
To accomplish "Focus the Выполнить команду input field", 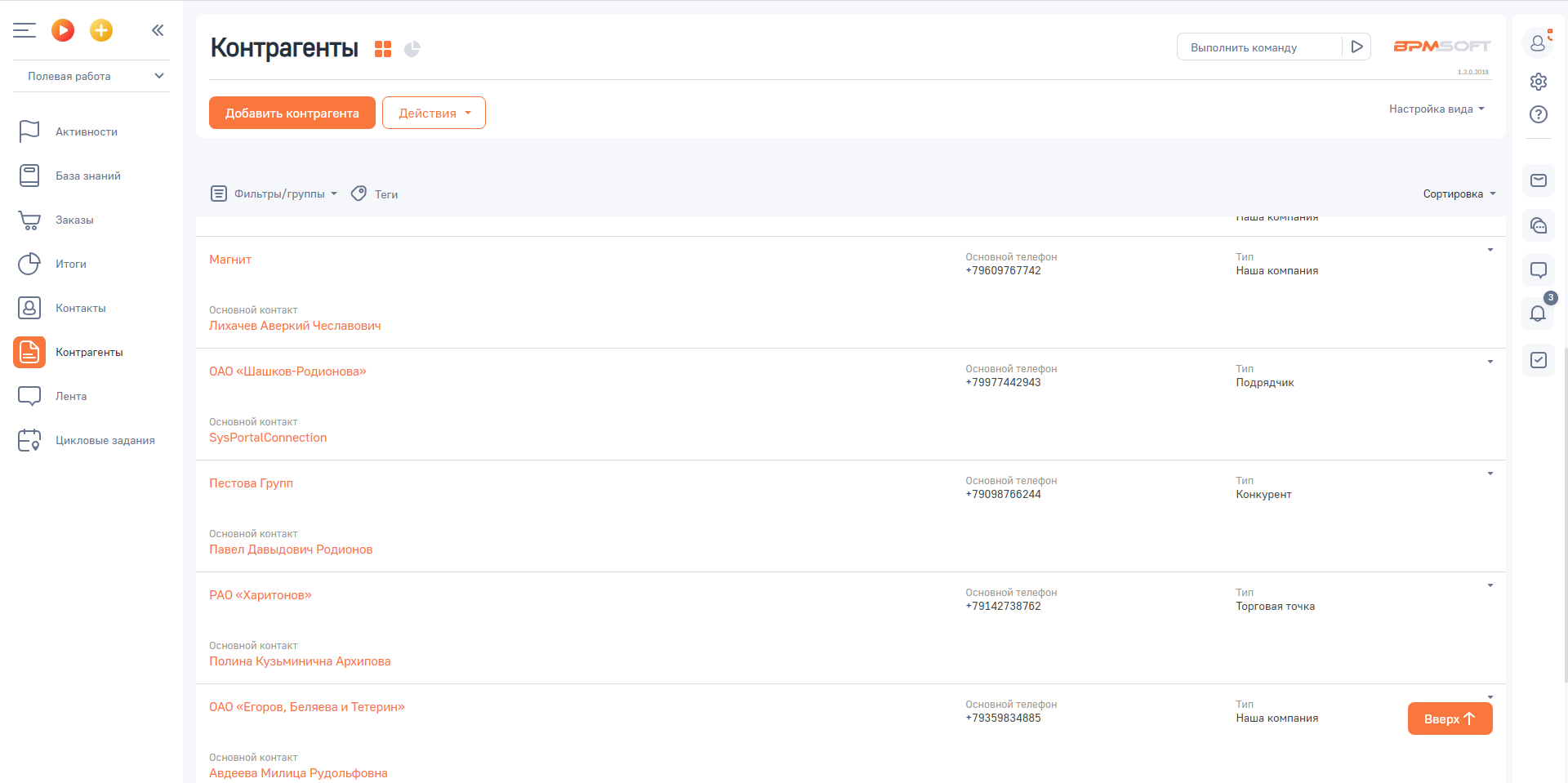I will (x=1259, y=47).
